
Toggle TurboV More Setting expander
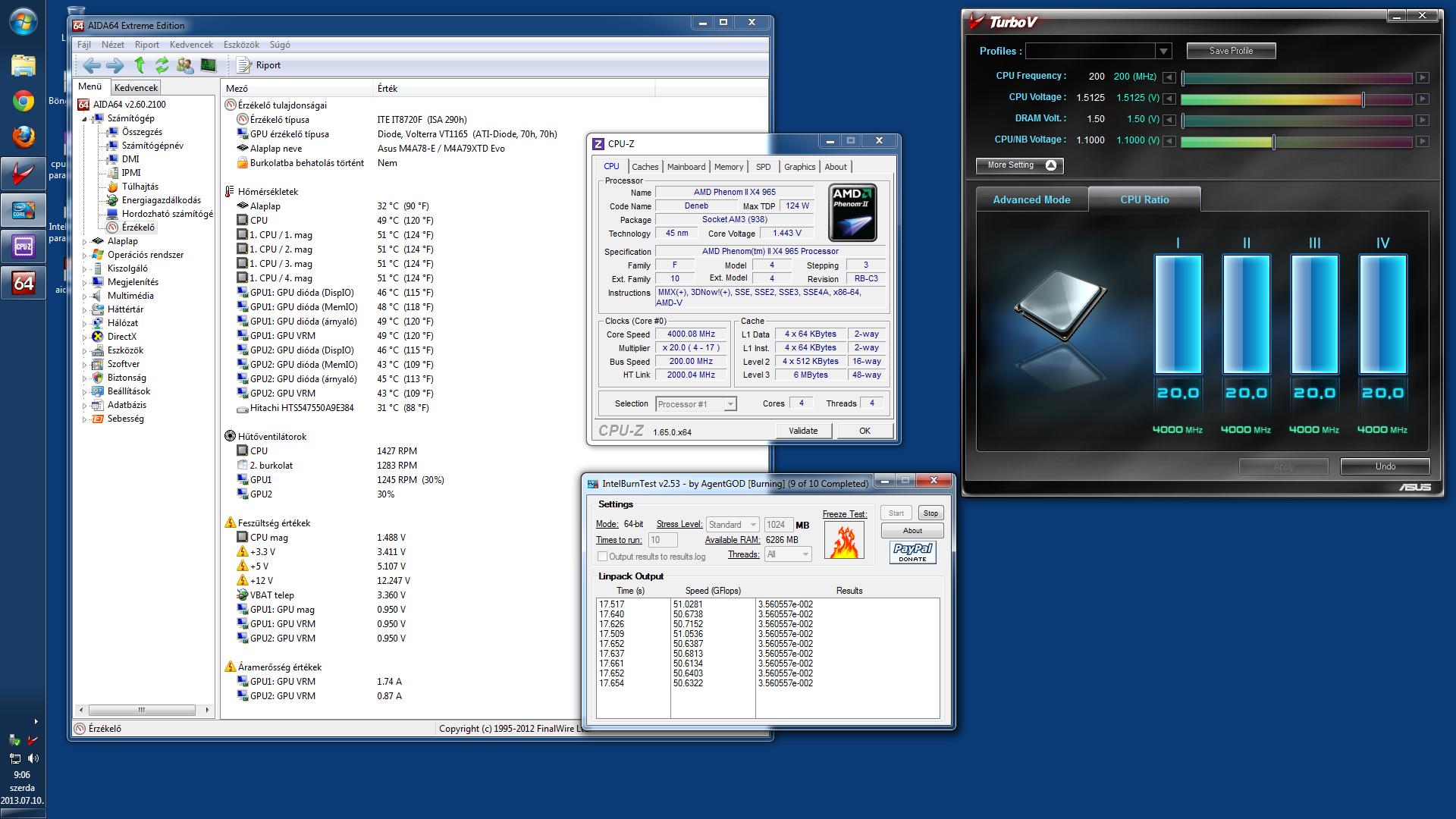tap(1019, 165)
